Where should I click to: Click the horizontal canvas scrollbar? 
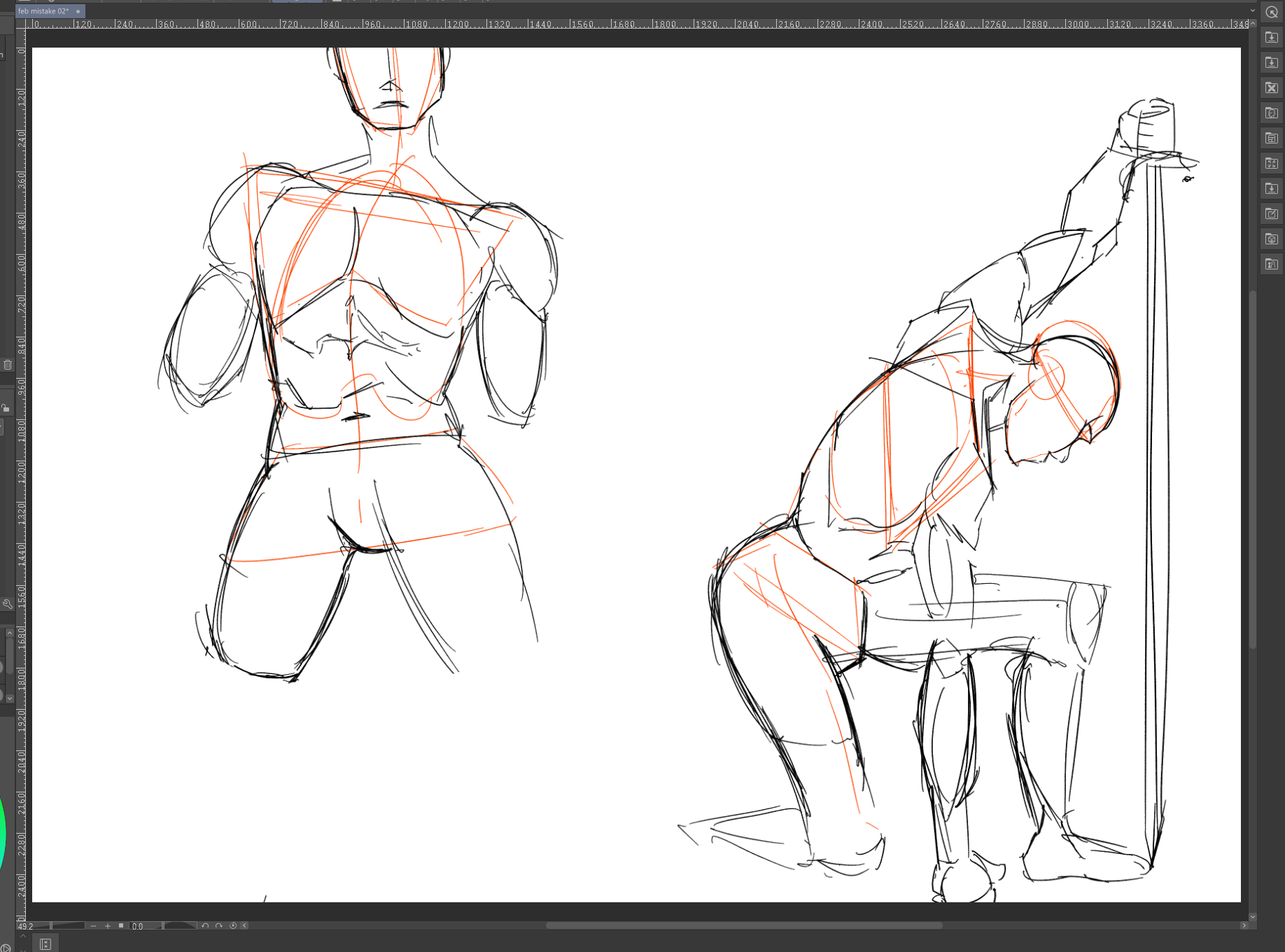click(x=743, y=925)
